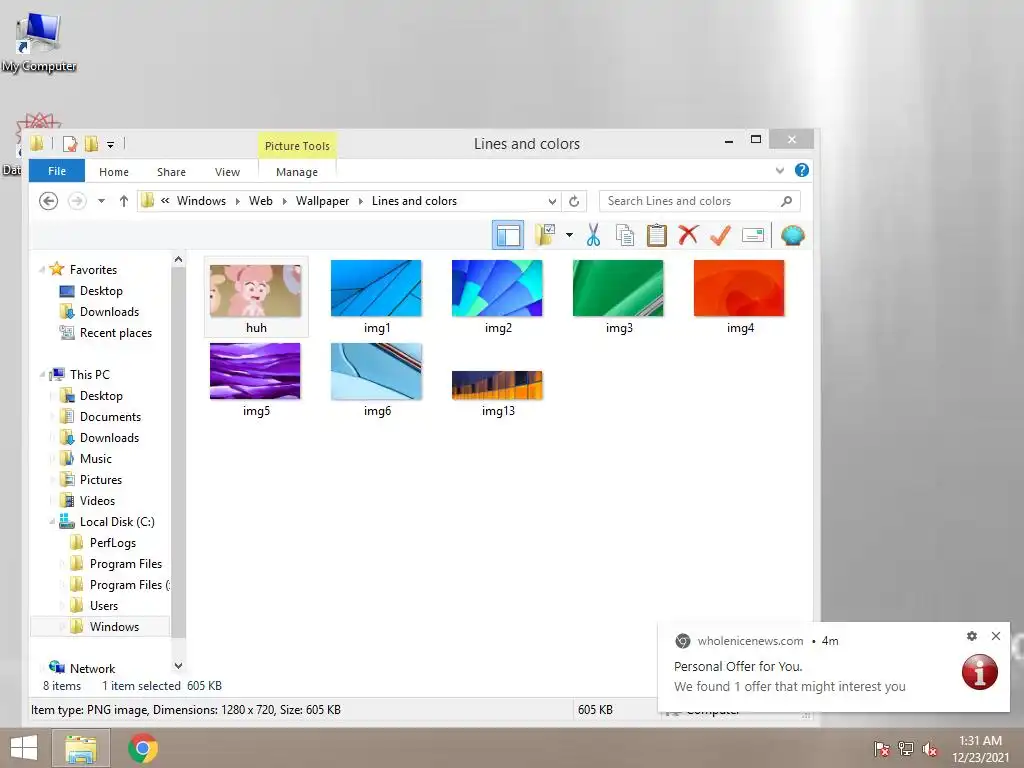Viewport: 1024px width, 768px height.
Task: Expand address bar history dropdown
Action: pyautogui.click(x=552, y=201)
